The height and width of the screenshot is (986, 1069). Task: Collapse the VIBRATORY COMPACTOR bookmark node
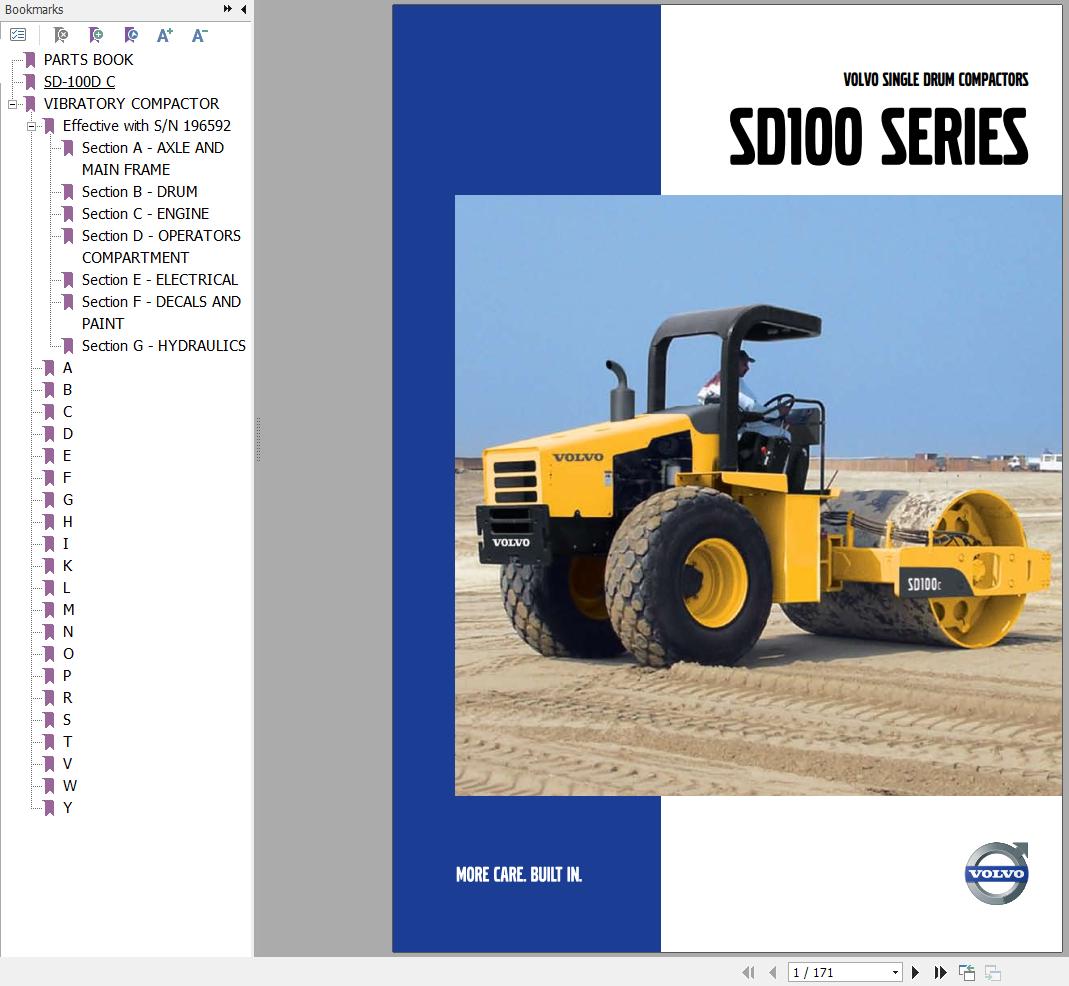click(12, 104)
